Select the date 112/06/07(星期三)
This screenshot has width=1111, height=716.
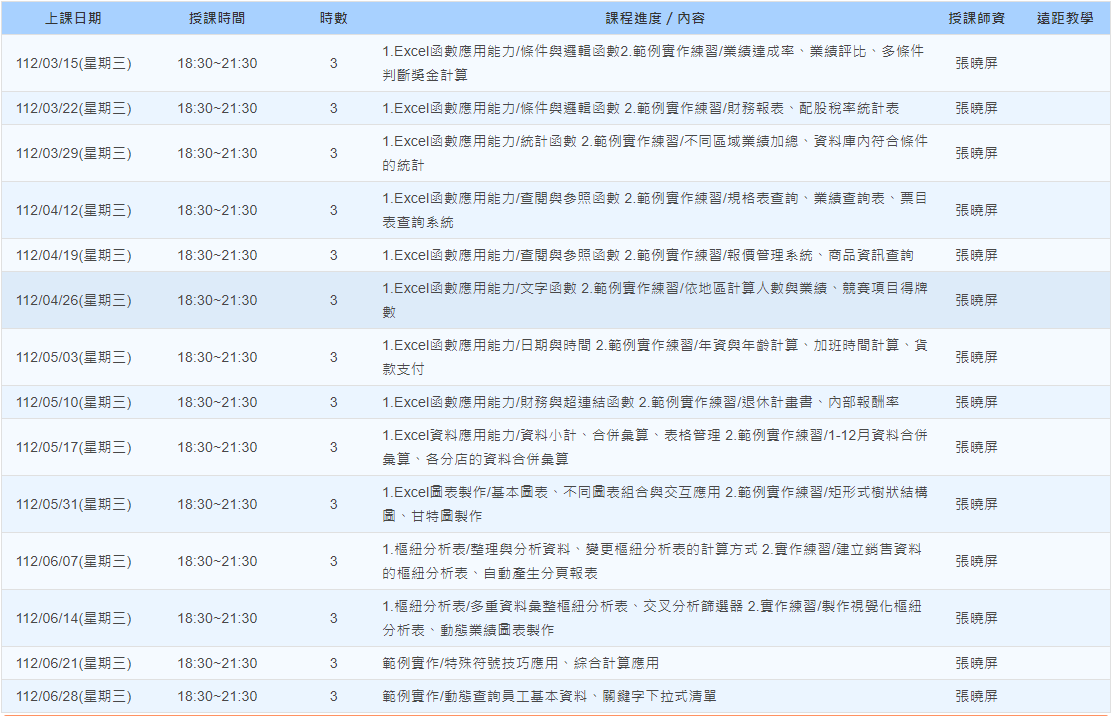(74, 561)
